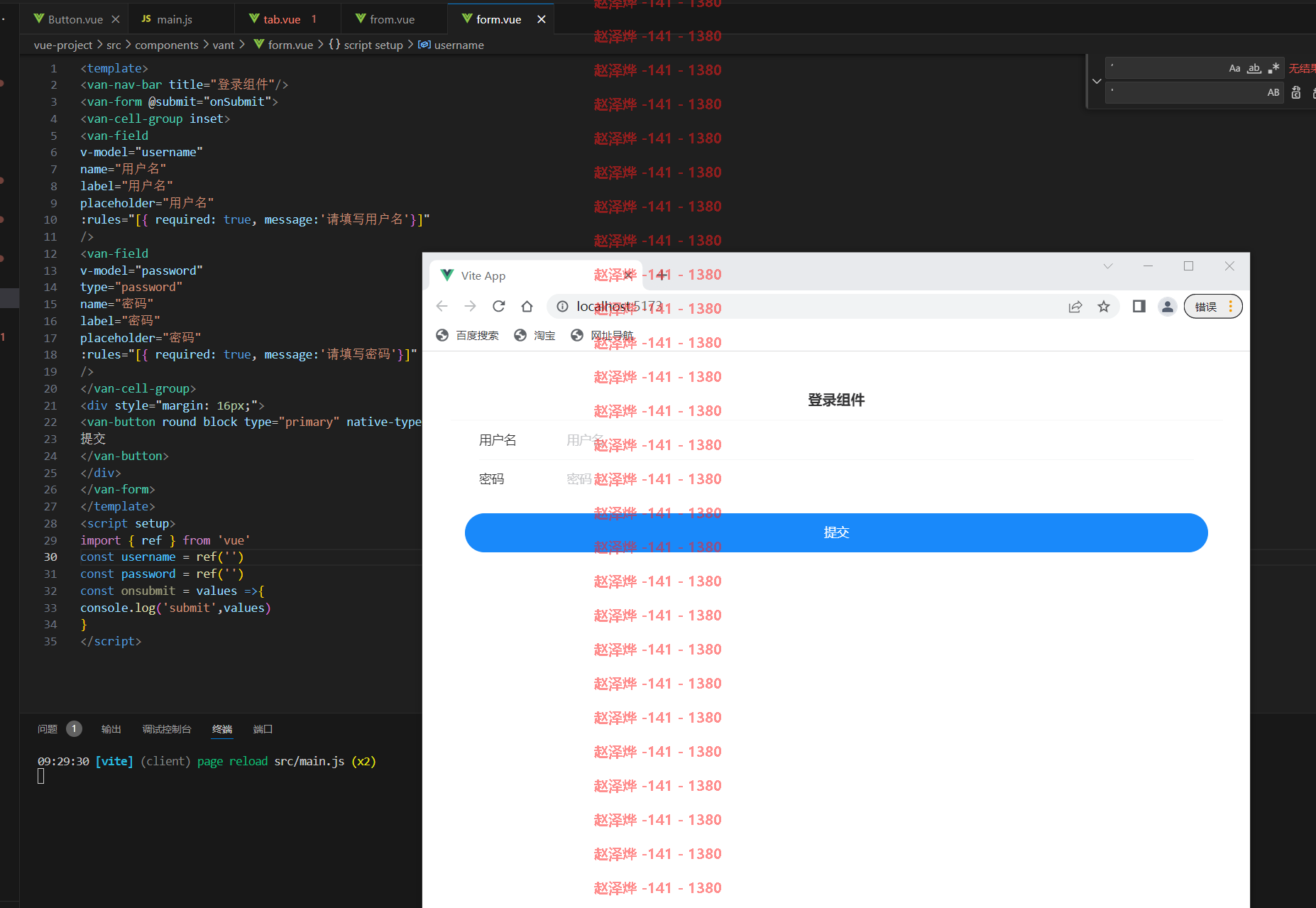Click src/main.js in the terminal output
This screenshot has height=908, width=1316.
click(309, 761)
